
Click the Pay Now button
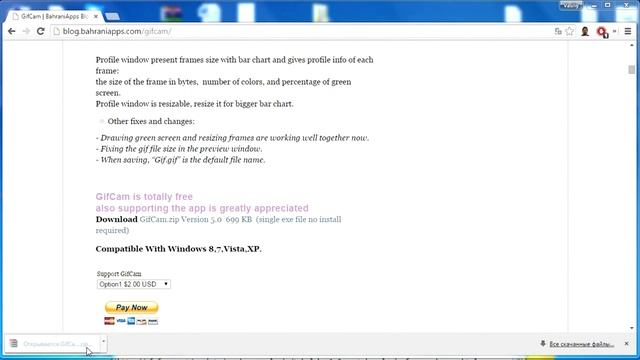pyautogui.click(x=131, y=307)
